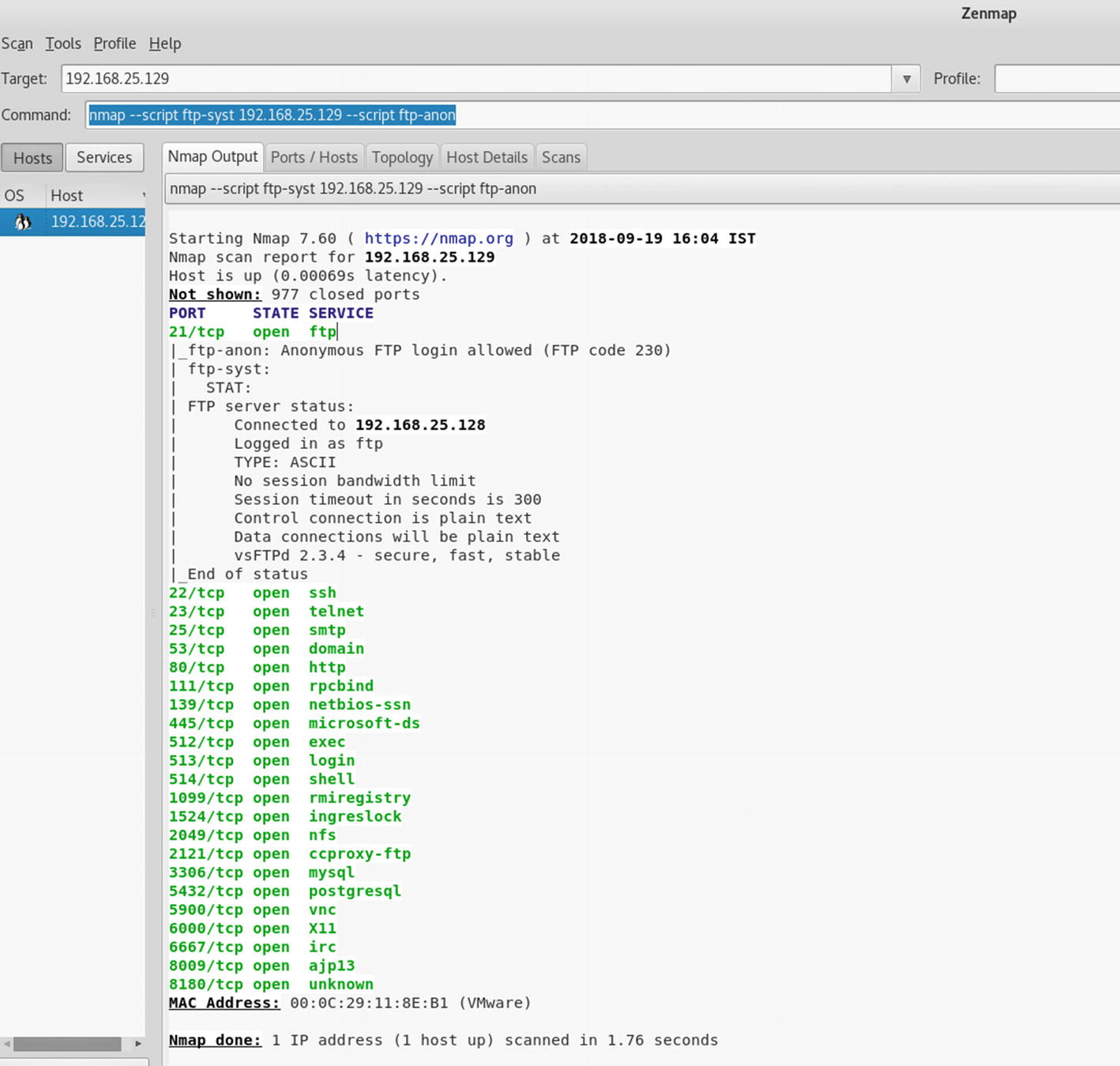
Task: Go to the Scans tab
Action: click(x=561, y=157)
